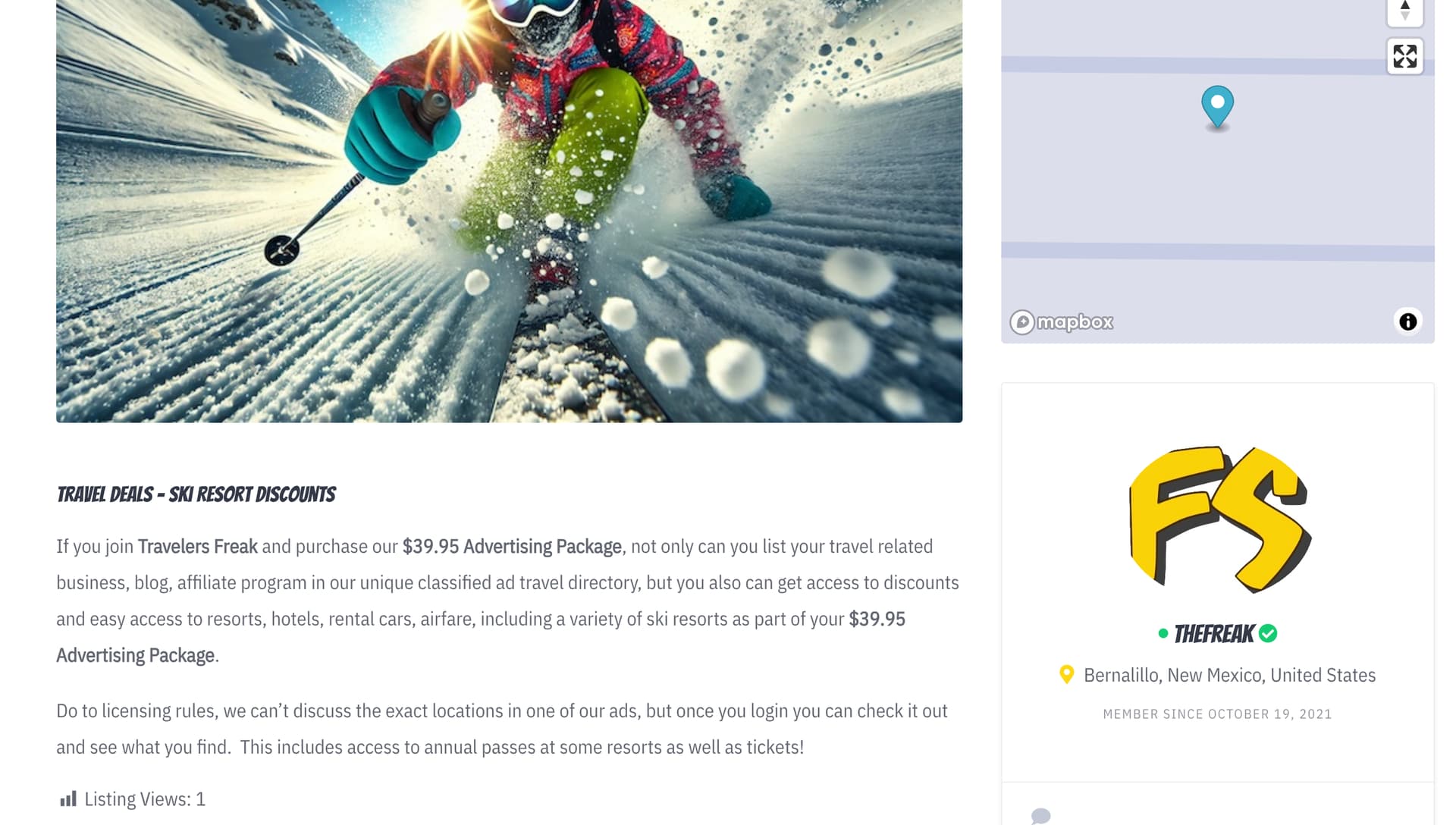
Task: Click Travel Deals – Ski Resort Discounts heading
Action: [196, 494]
